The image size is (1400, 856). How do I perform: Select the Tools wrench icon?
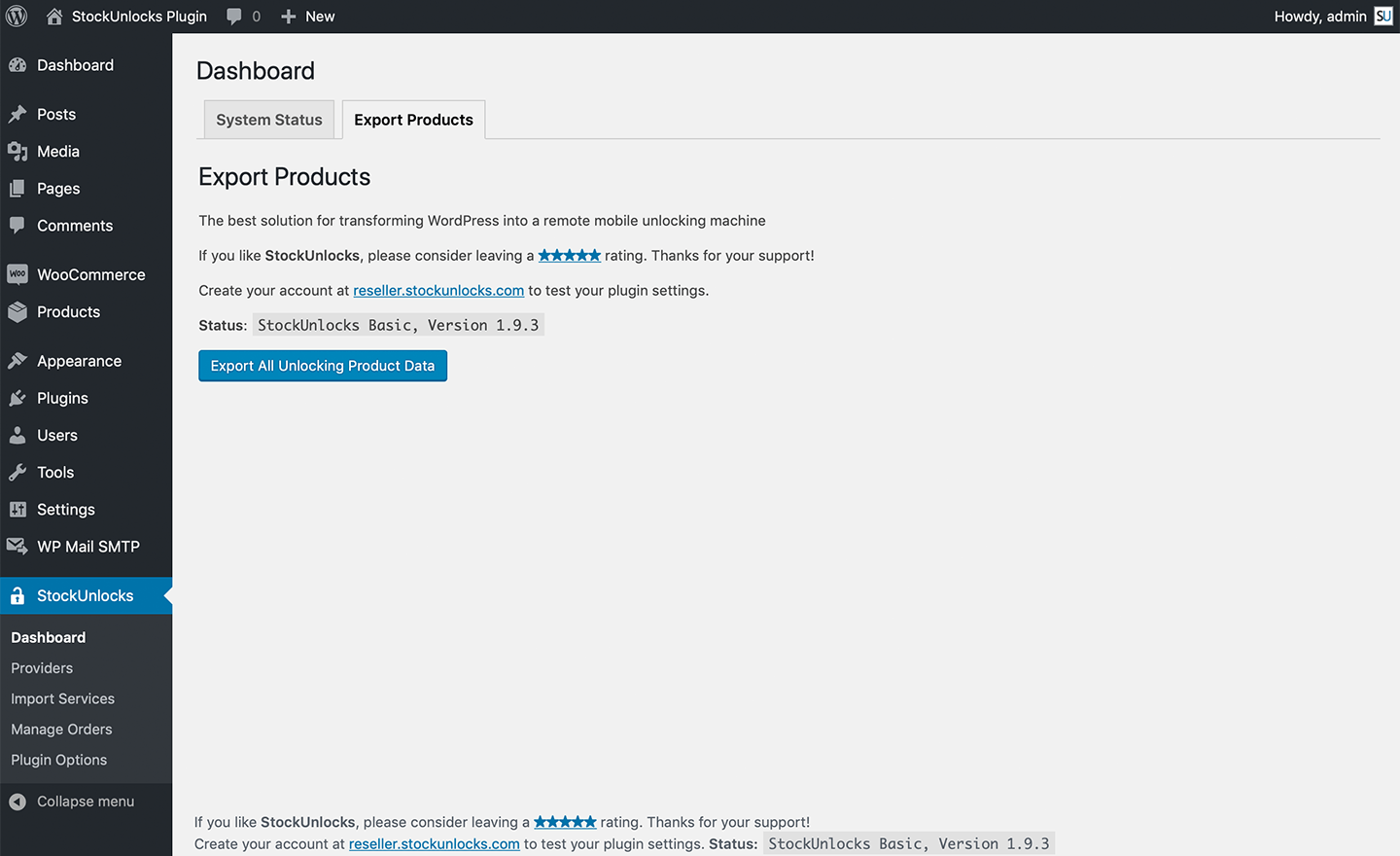click(17, 473)
